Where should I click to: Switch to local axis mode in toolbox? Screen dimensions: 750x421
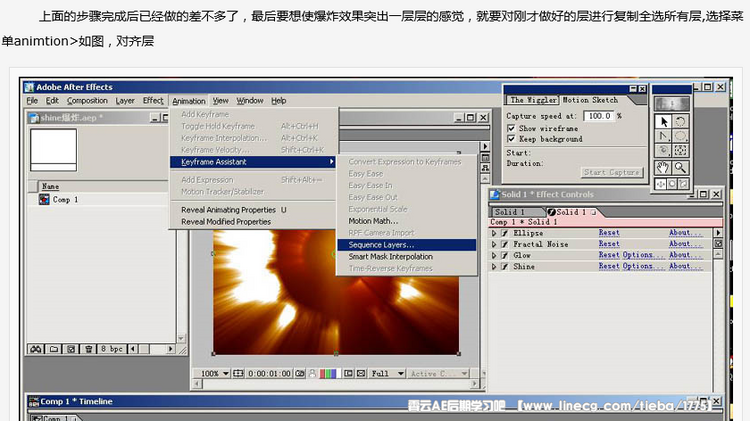pyautogui.click(x=661, y=184)
